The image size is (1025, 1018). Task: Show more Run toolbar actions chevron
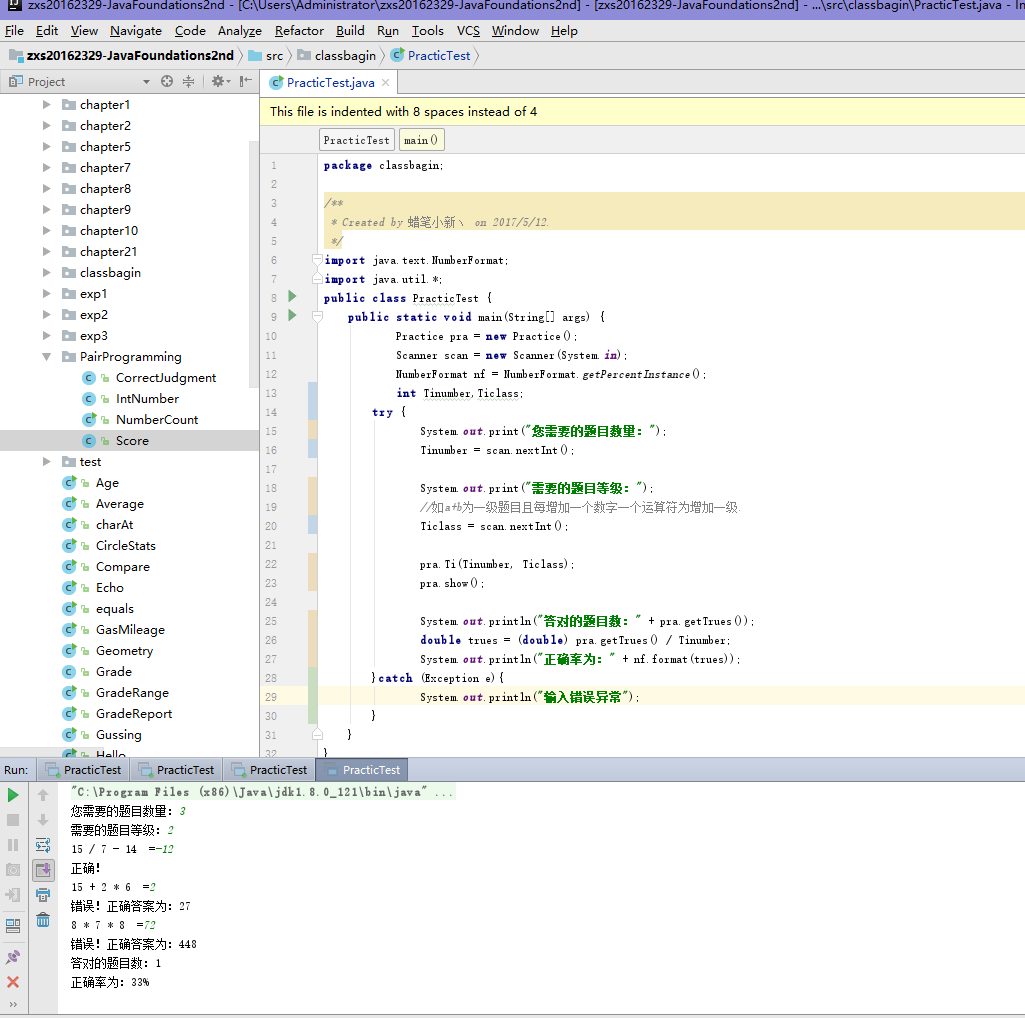coord(12,1004)
